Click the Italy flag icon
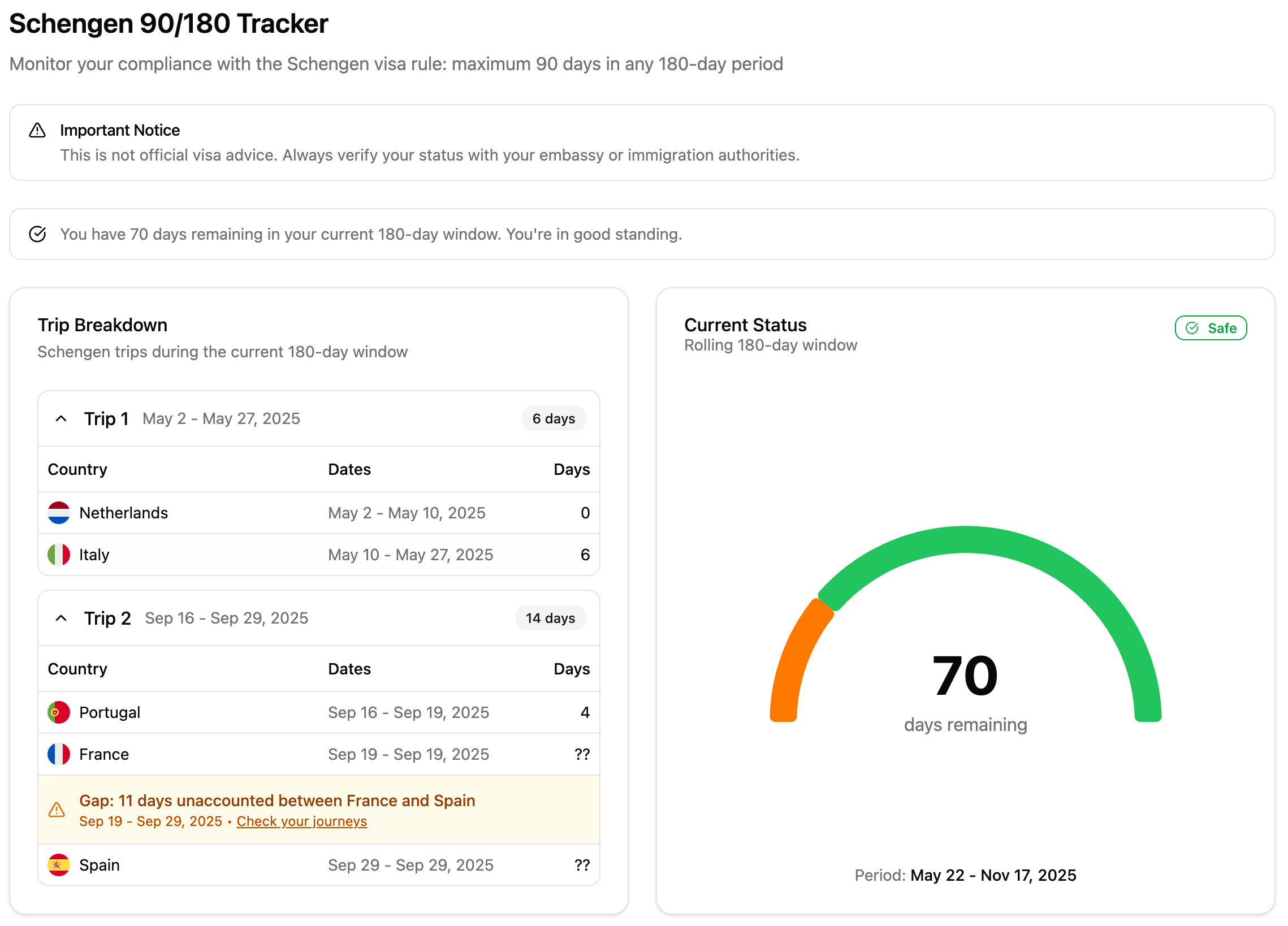1288x926 pixels. pyautogui.click(x=59, y=555)
